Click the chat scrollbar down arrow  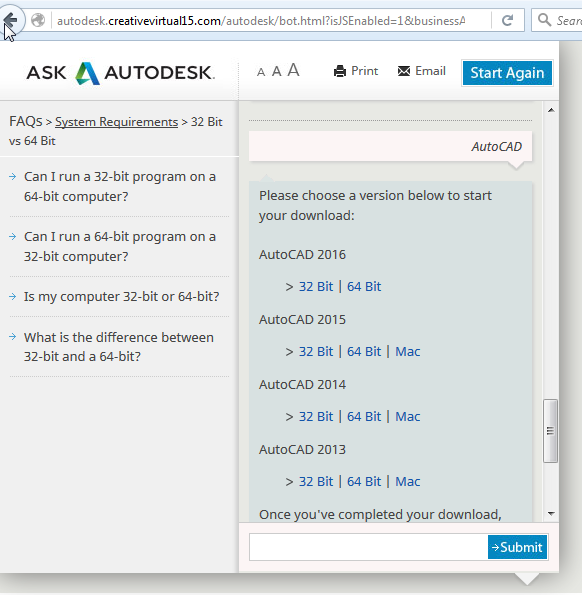pos(551,514)
